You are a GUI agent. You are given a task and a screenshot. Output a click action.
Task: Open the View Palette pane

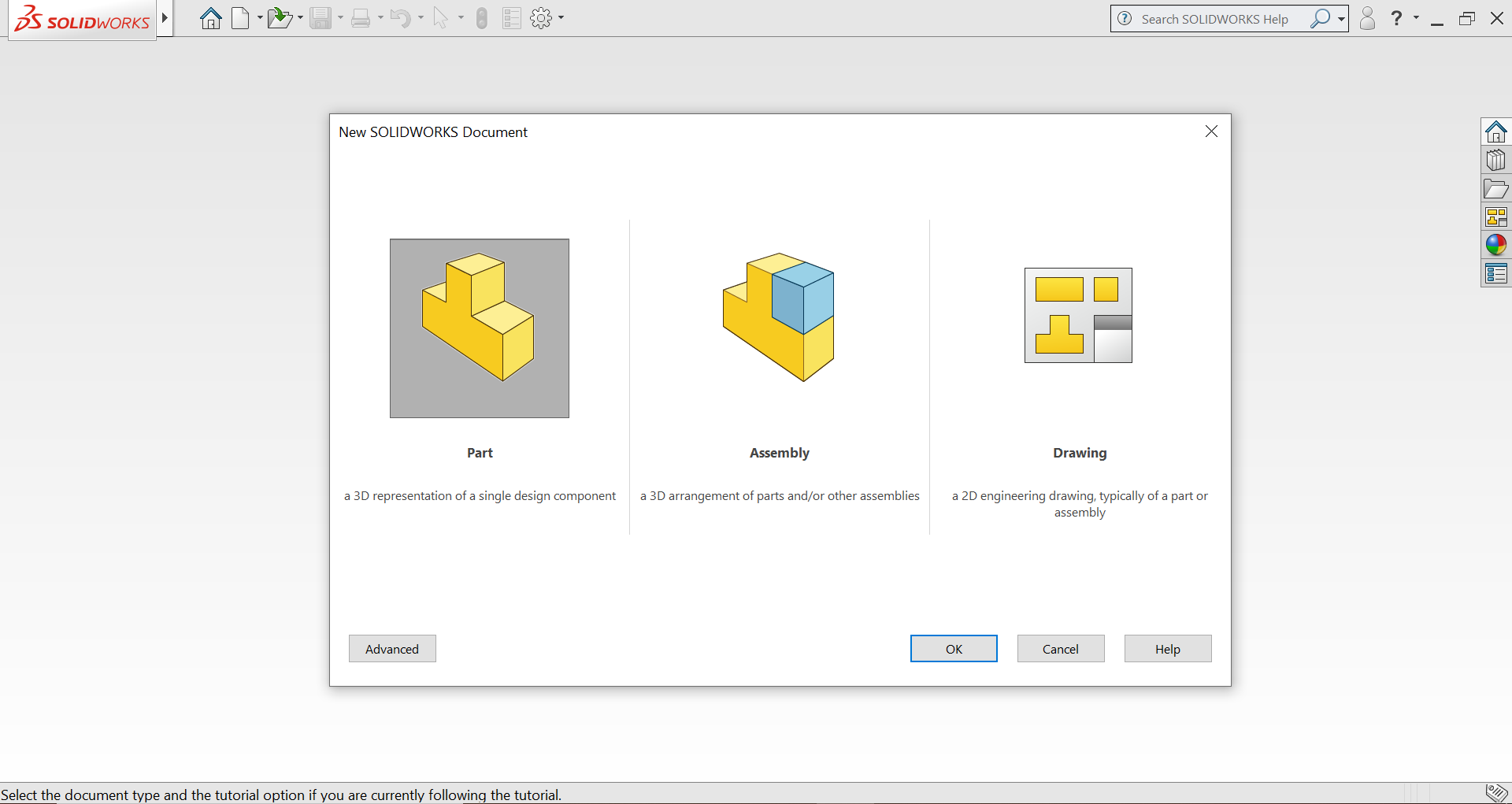pyautogui.click(x=1496, y=217)
